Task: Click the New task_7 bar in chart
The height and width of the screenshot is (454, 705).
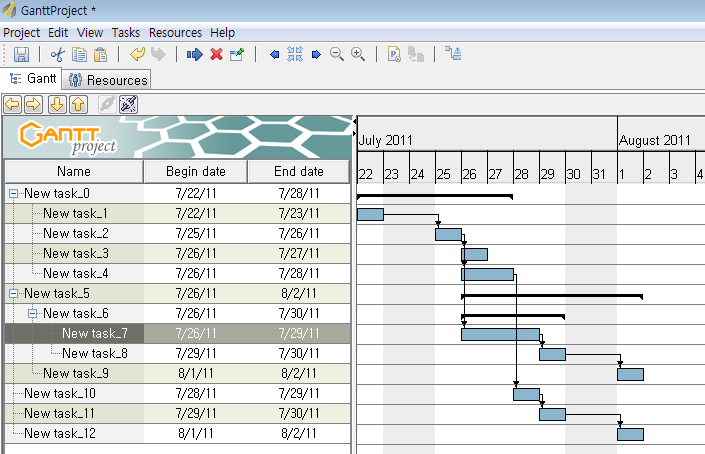Action: pos(500,334)
